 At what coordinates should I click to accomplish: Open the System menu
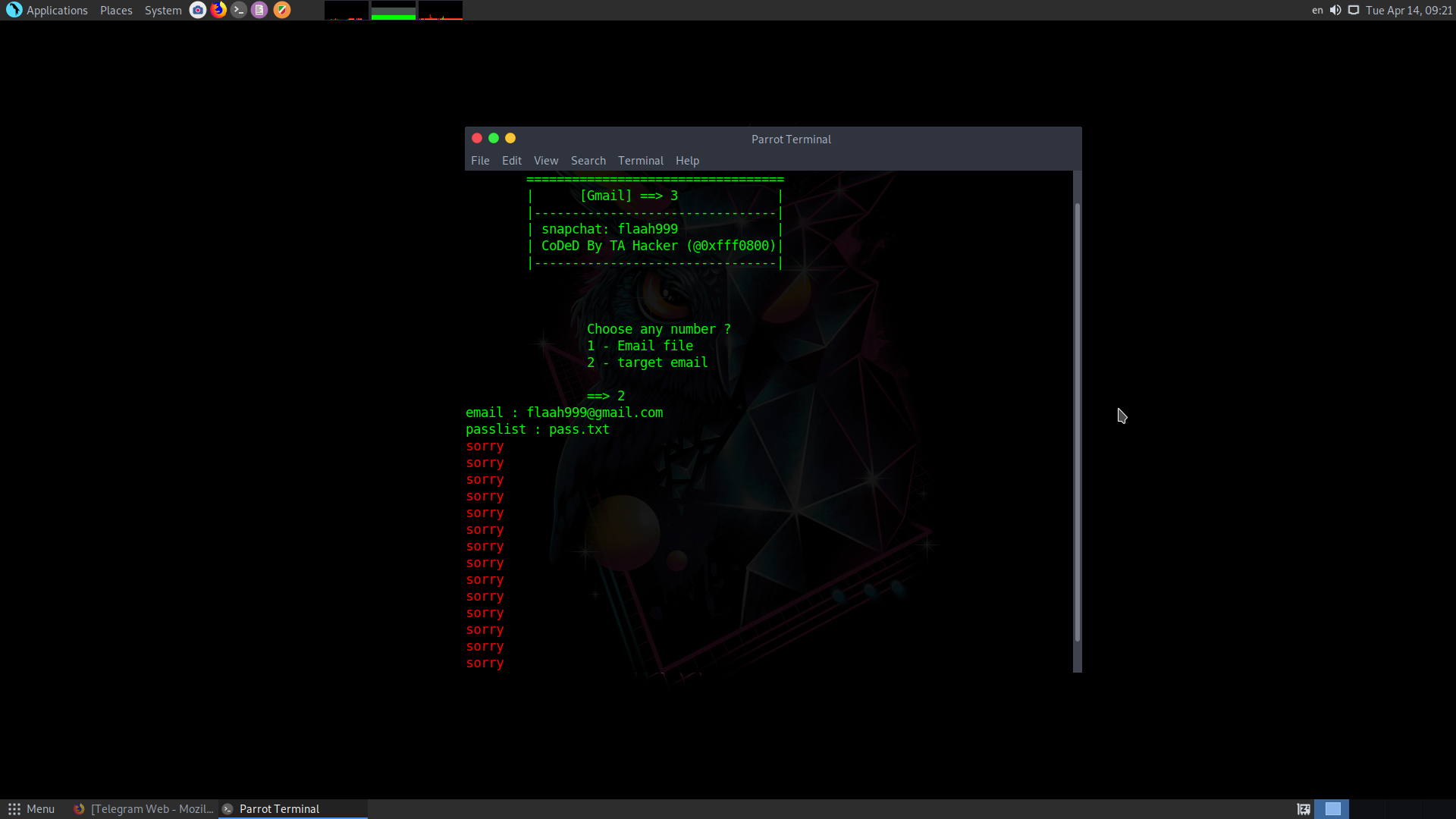click(163, 10)
